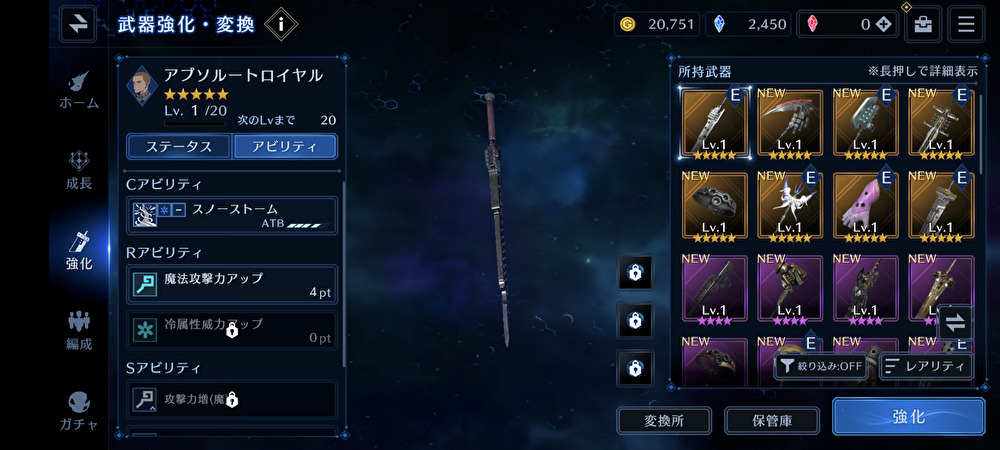
Task: Open the ホーム sidebar icon
Action: pyautogui.click(x=79, y=89)
